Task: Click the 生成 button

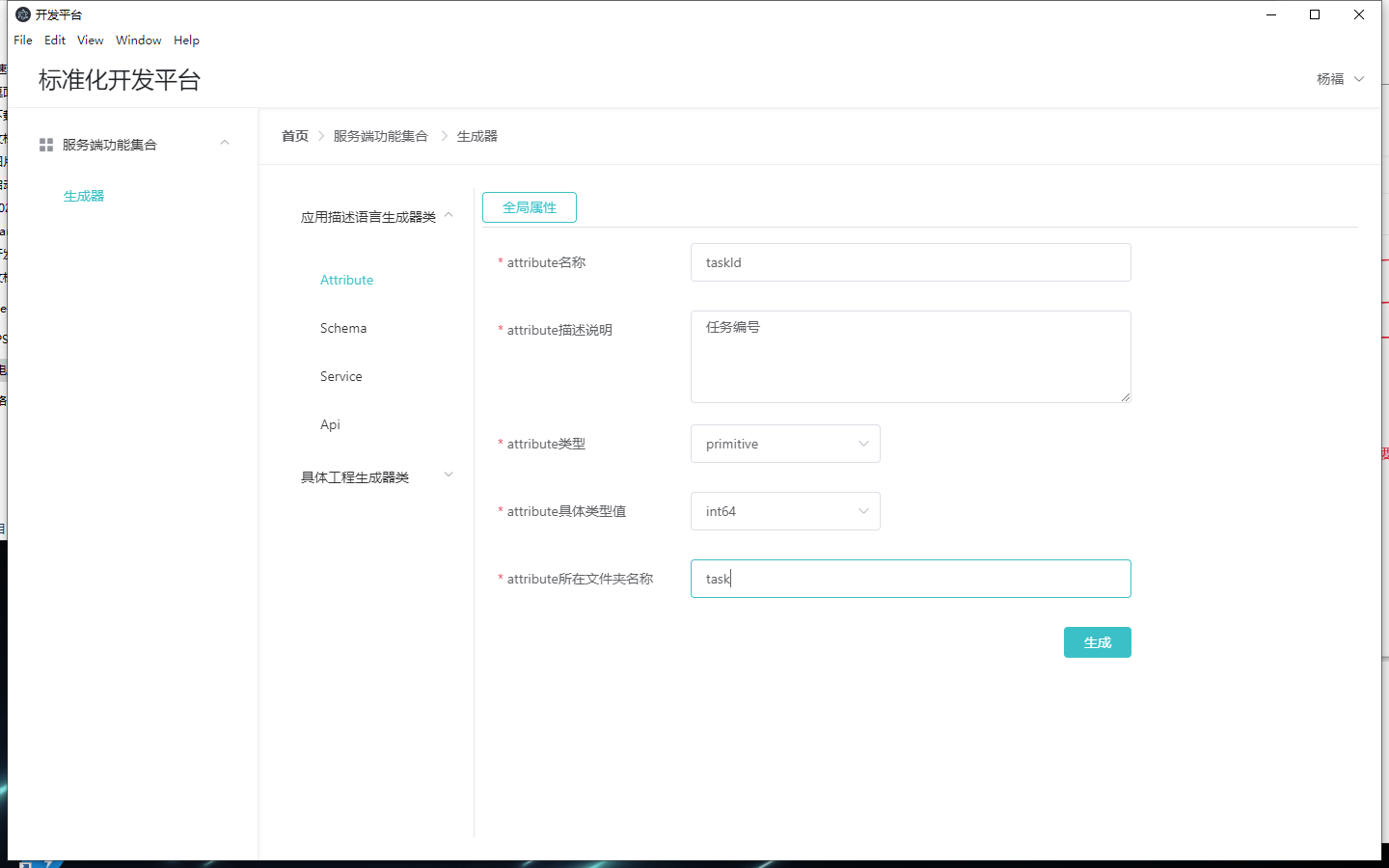Action: [x=1098, y=642]
